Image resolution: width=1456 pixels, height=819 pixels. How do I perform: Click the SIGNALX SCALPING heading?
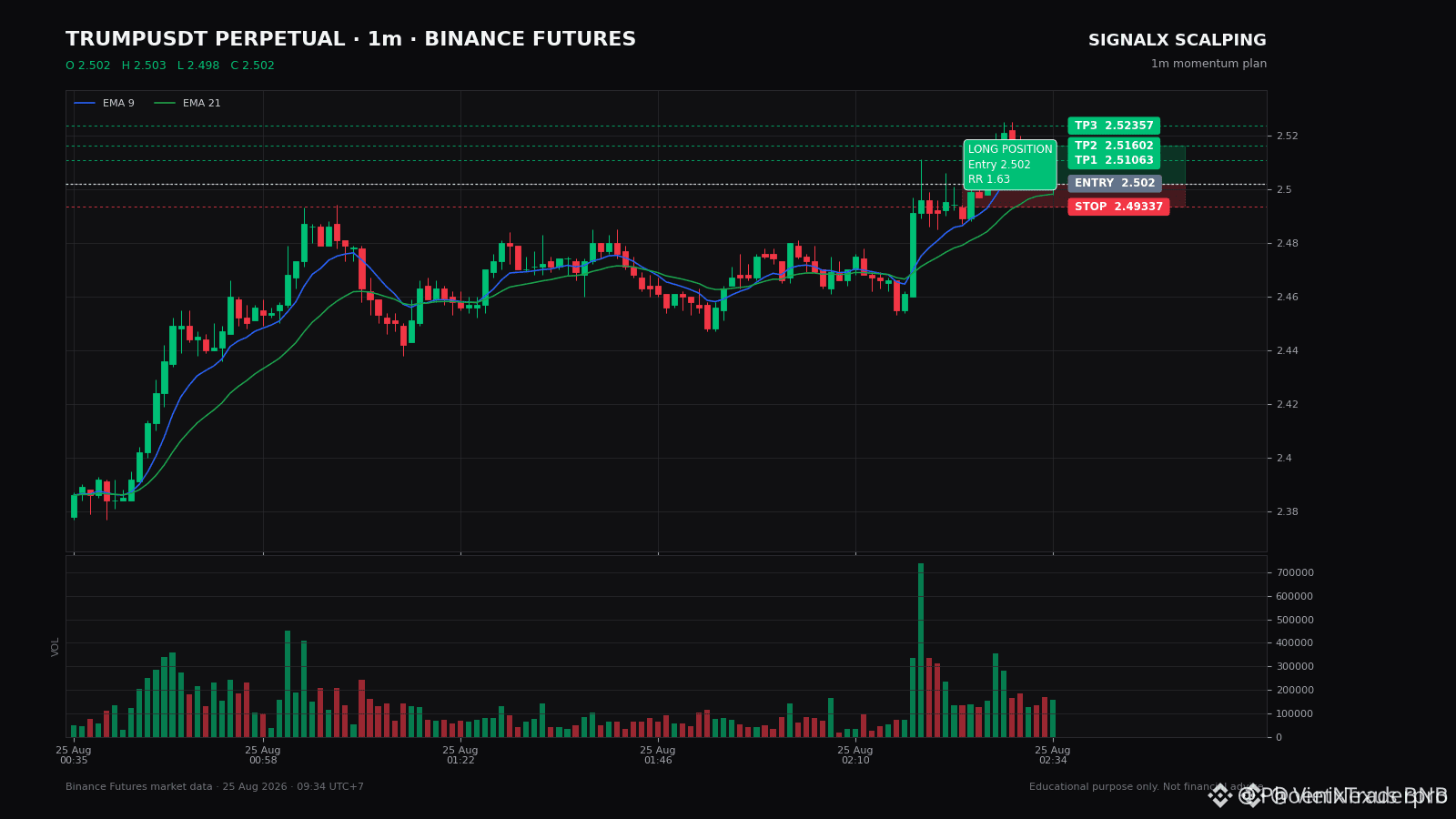(x=1177, y=41)
